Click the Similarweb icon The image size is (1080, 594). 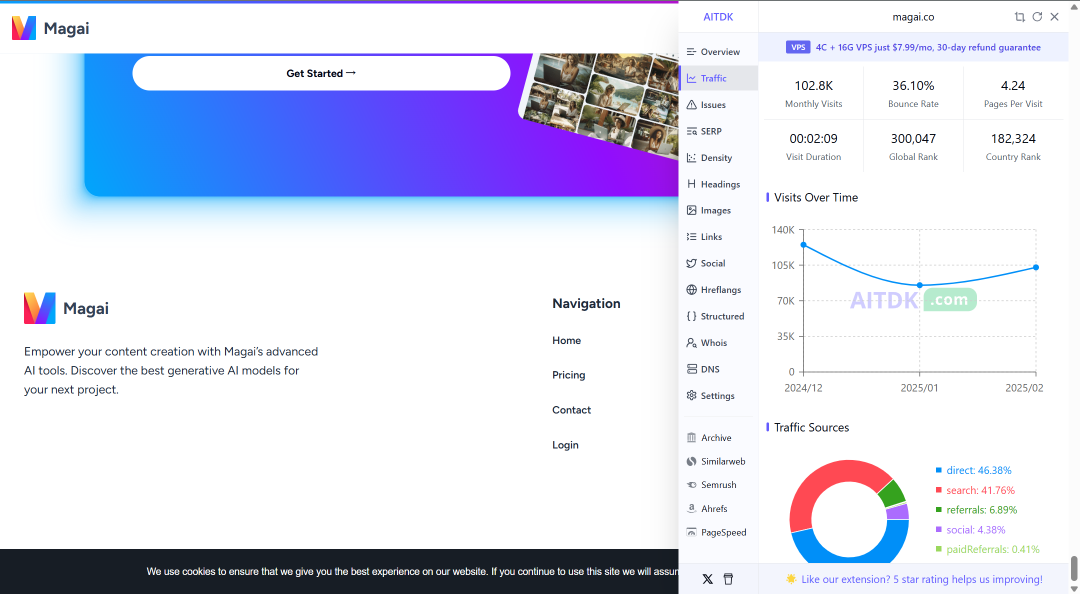point(692,462)
